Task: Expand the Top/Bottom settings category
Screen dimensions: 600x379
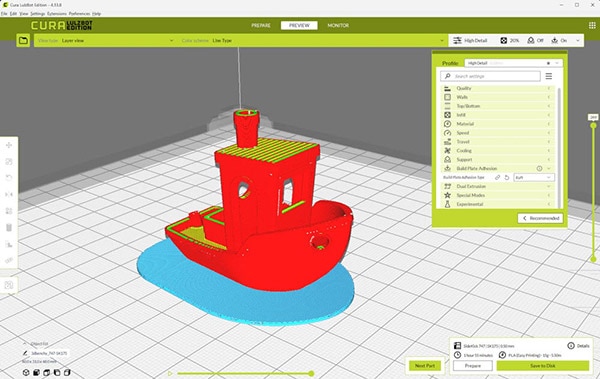Action: click(x=498, y=106)
